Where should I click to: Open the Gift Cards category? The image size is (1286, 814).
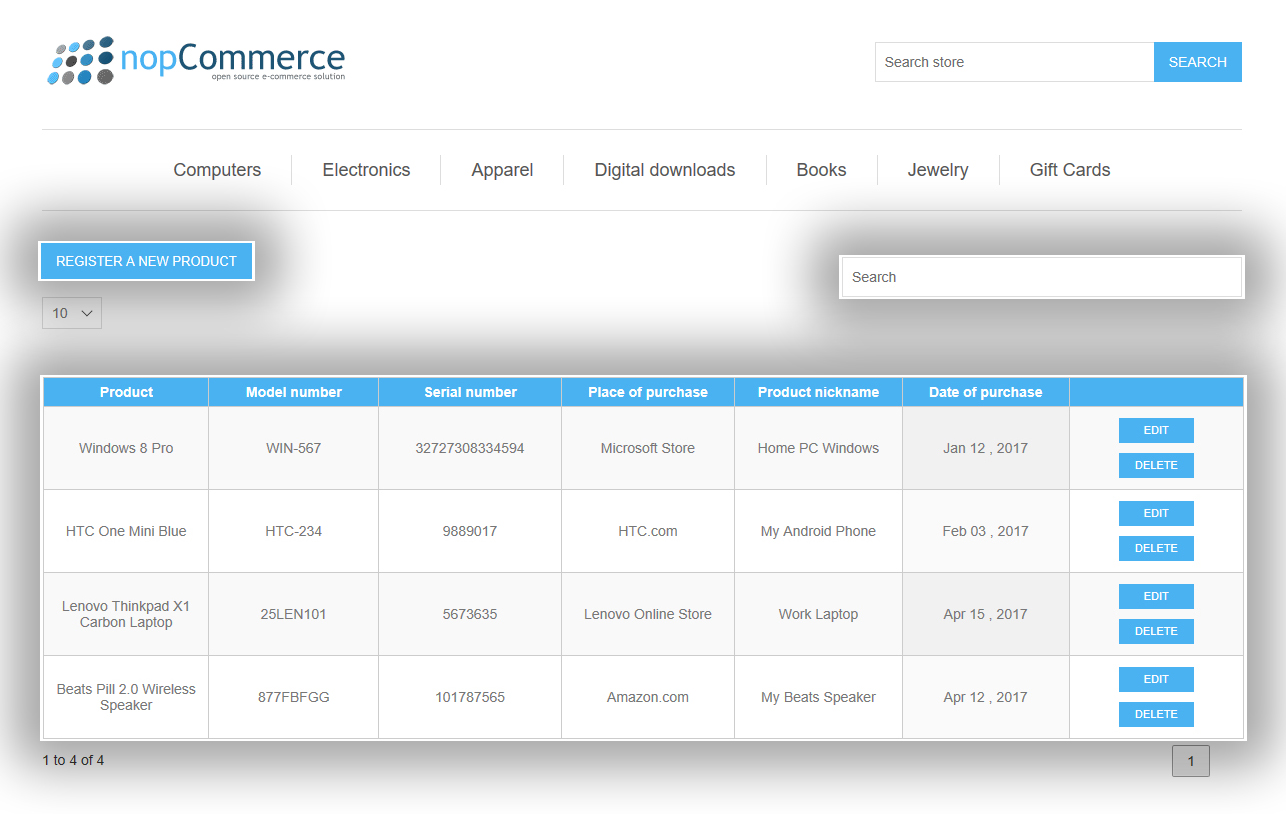pos(1070,170)
